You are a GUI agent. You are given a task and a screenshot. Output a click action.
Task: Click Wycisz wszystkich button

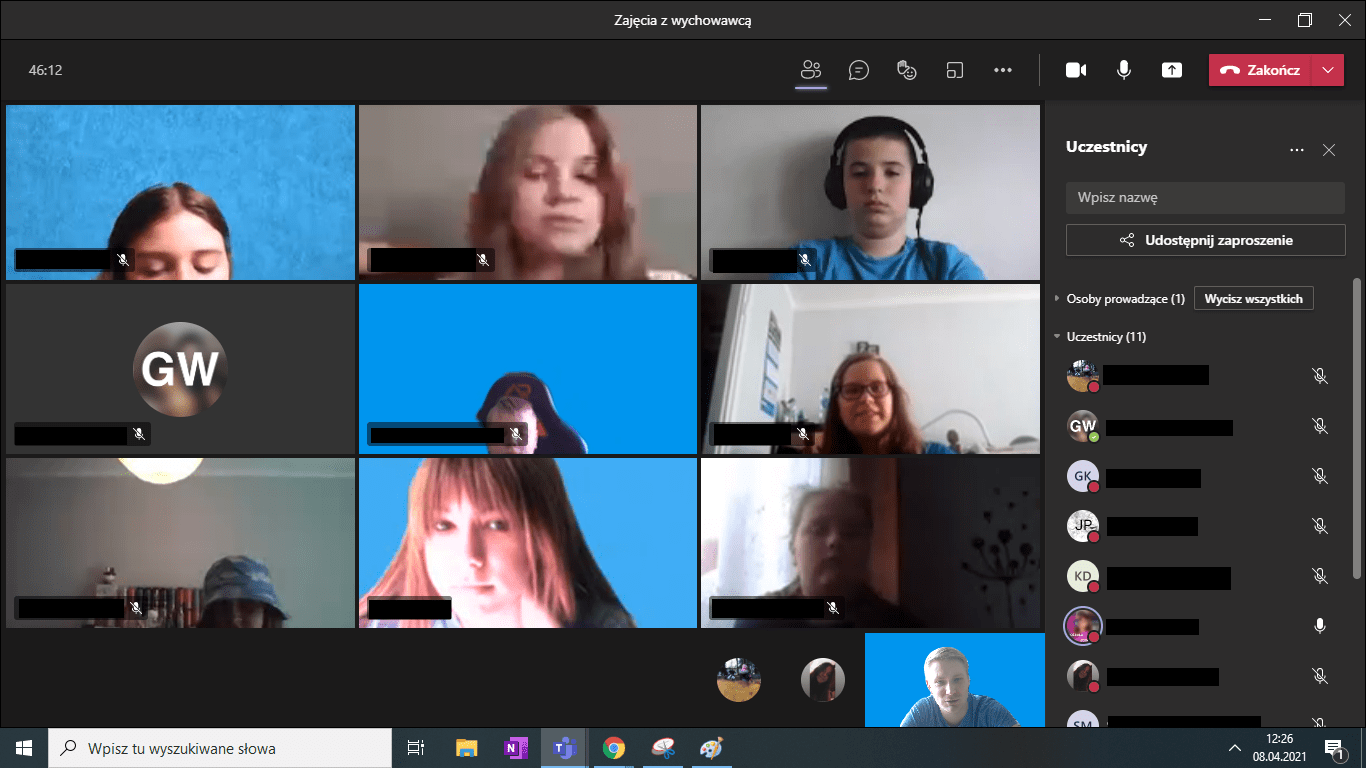[1254, 299]
